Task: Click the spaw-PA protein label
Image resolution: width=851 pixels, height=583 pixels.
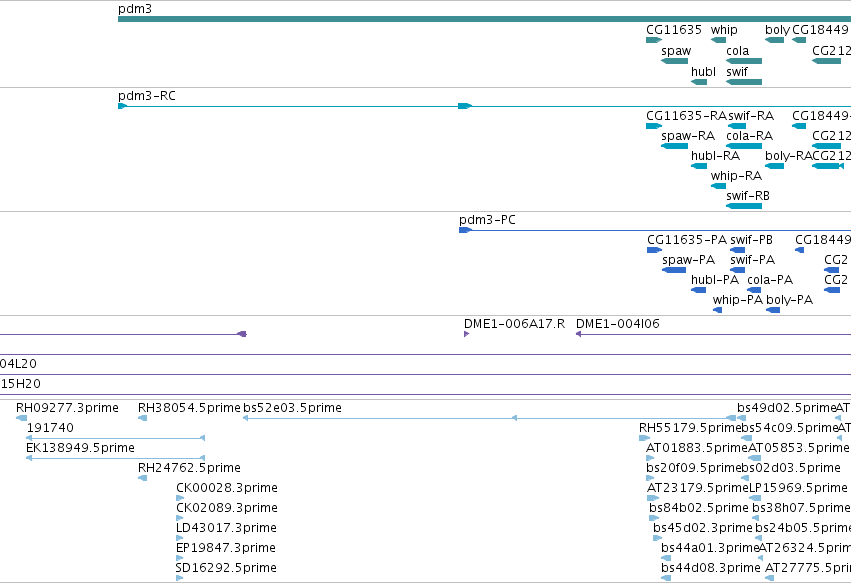Action: (688, 260)
